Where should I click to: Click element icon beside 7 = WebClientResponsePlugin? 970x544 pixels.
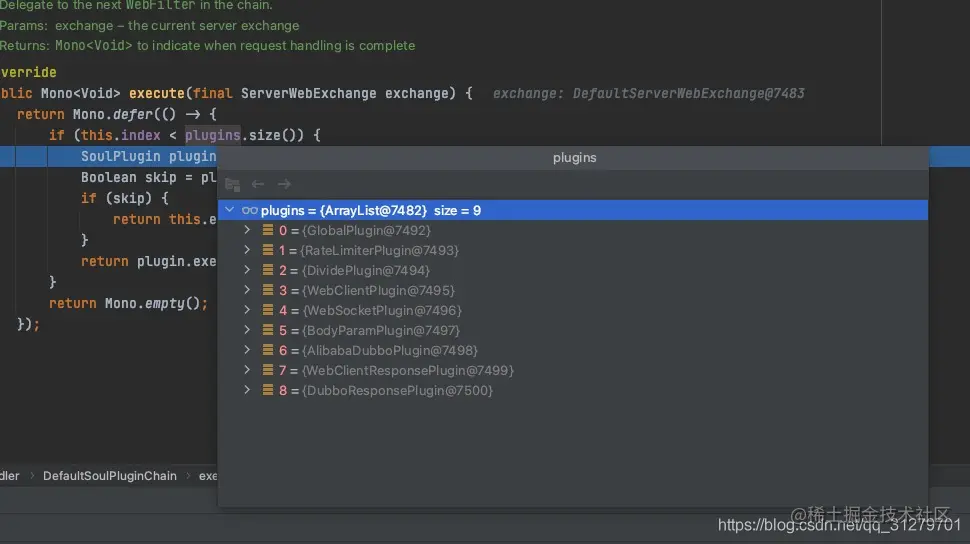coord(268,370)
